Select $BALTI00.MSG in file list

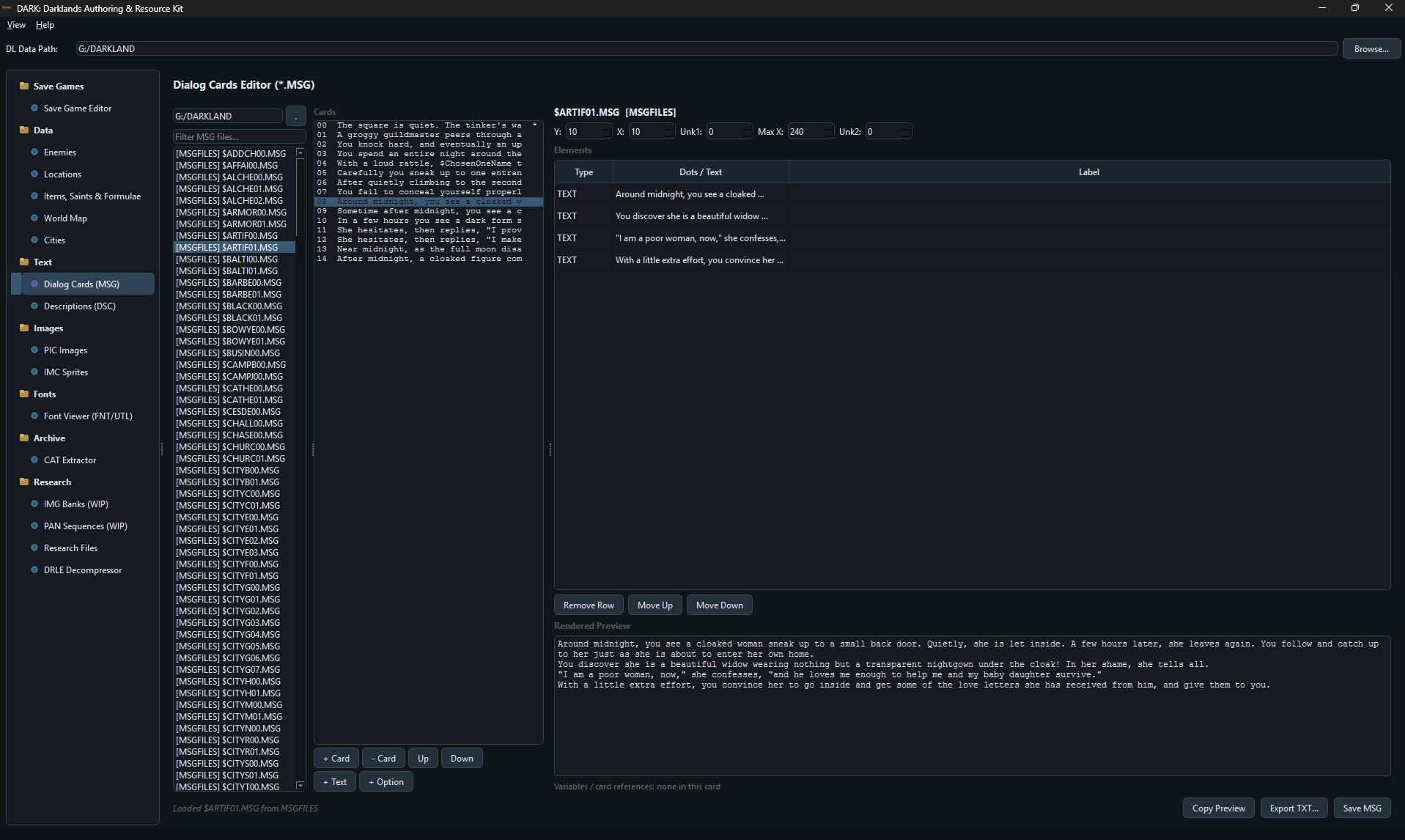[234, 259]
